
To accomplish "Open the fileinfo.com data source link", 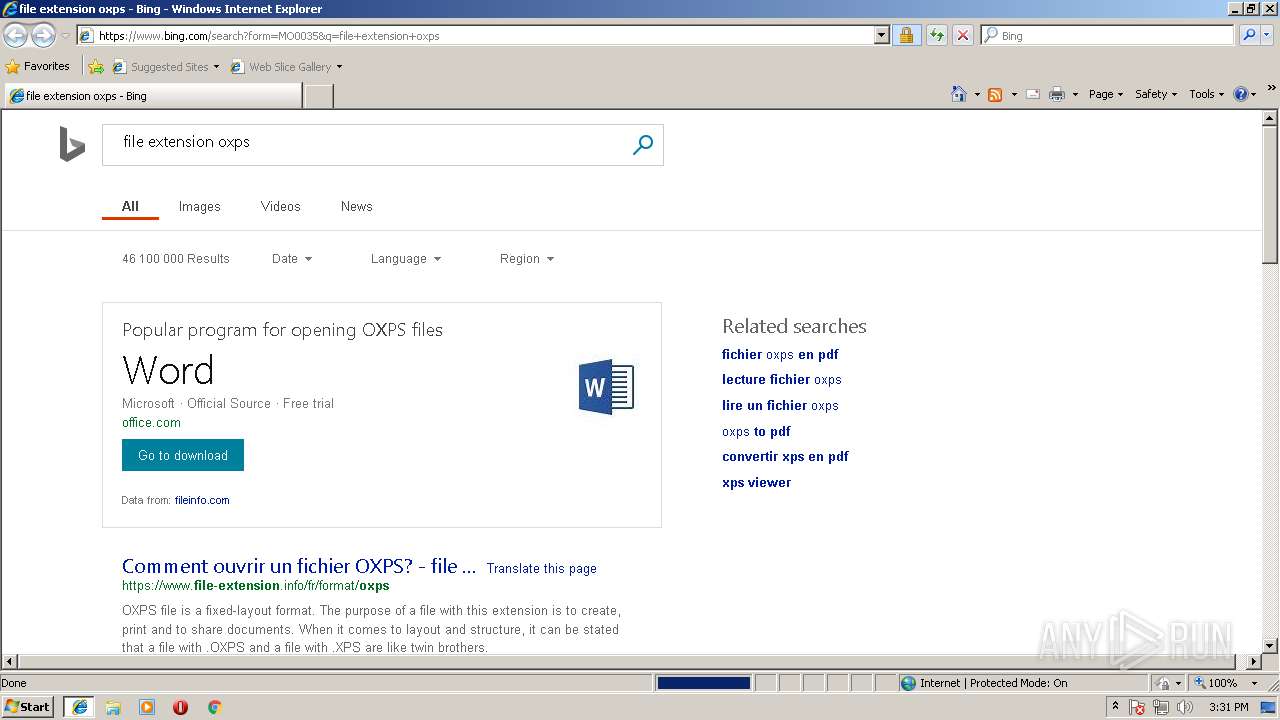I will [x=202, y=500].
